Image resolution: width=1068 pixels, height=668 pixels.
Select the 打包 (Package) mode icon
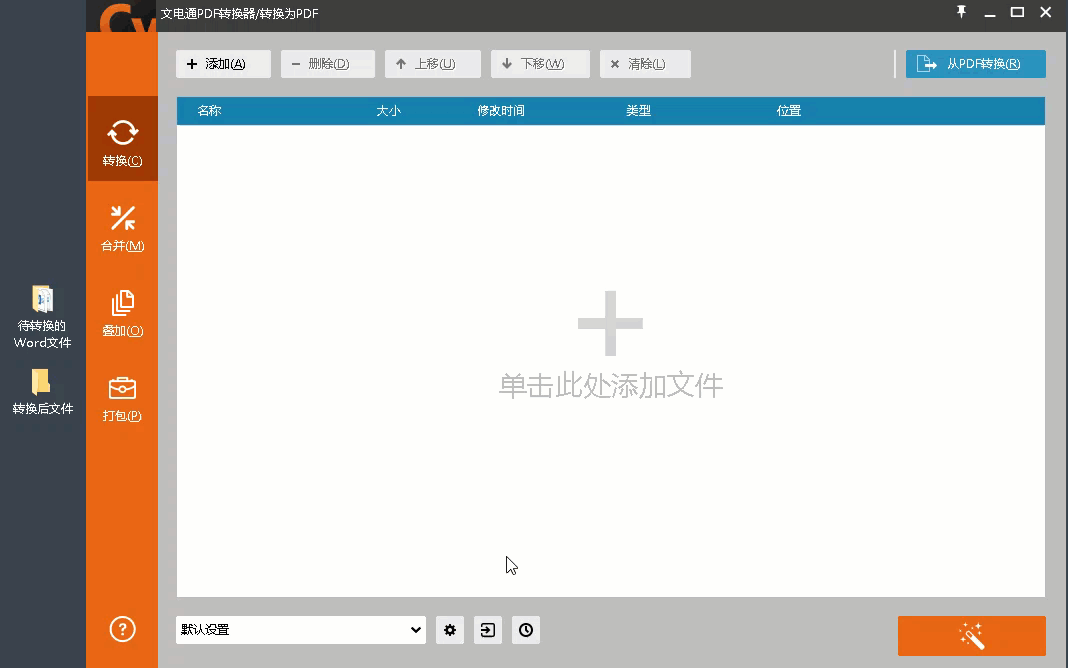(122, 399)
